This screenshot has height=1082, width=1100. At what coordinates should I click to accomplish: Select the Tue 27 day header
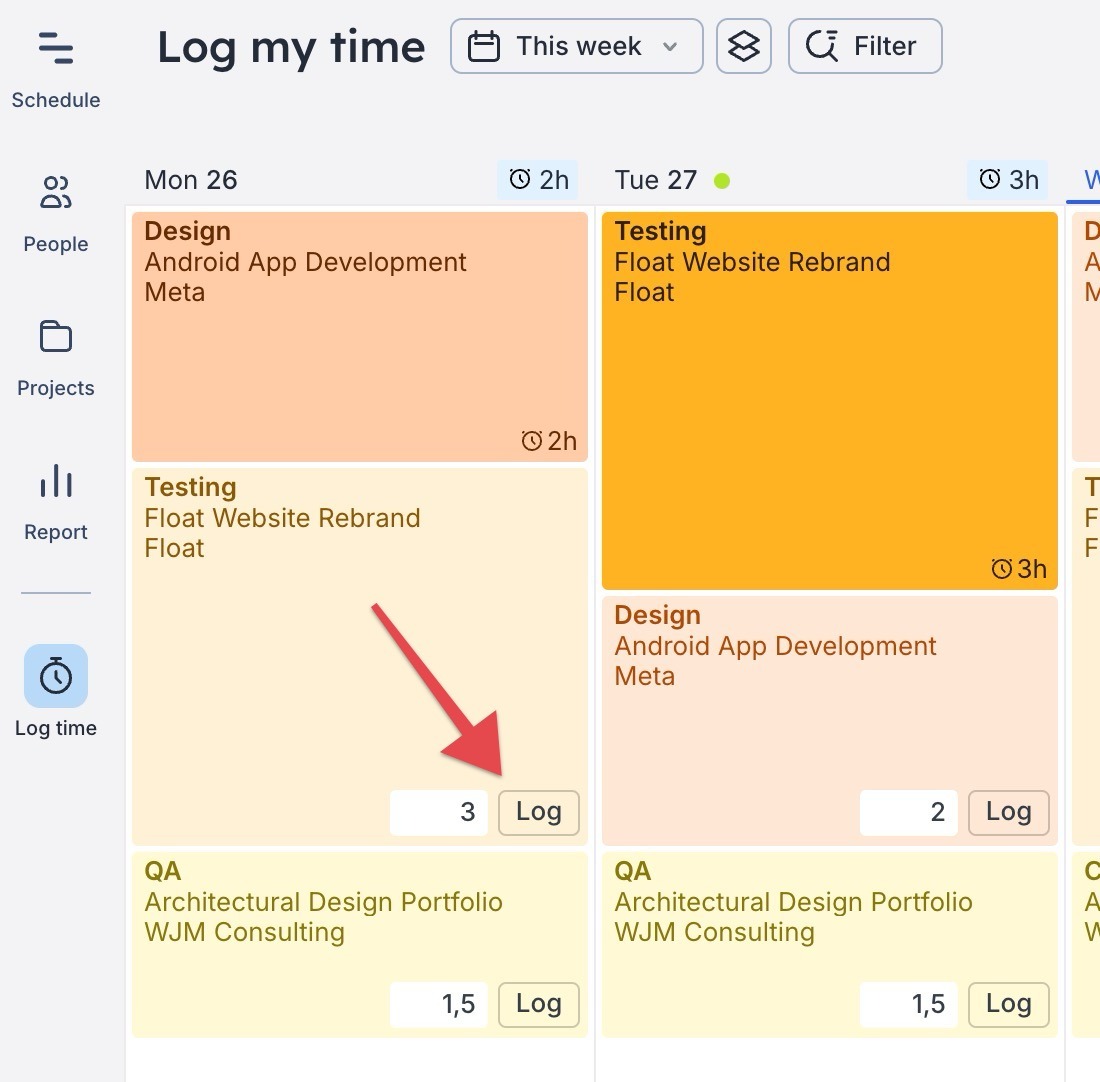[x=656, y=180]
